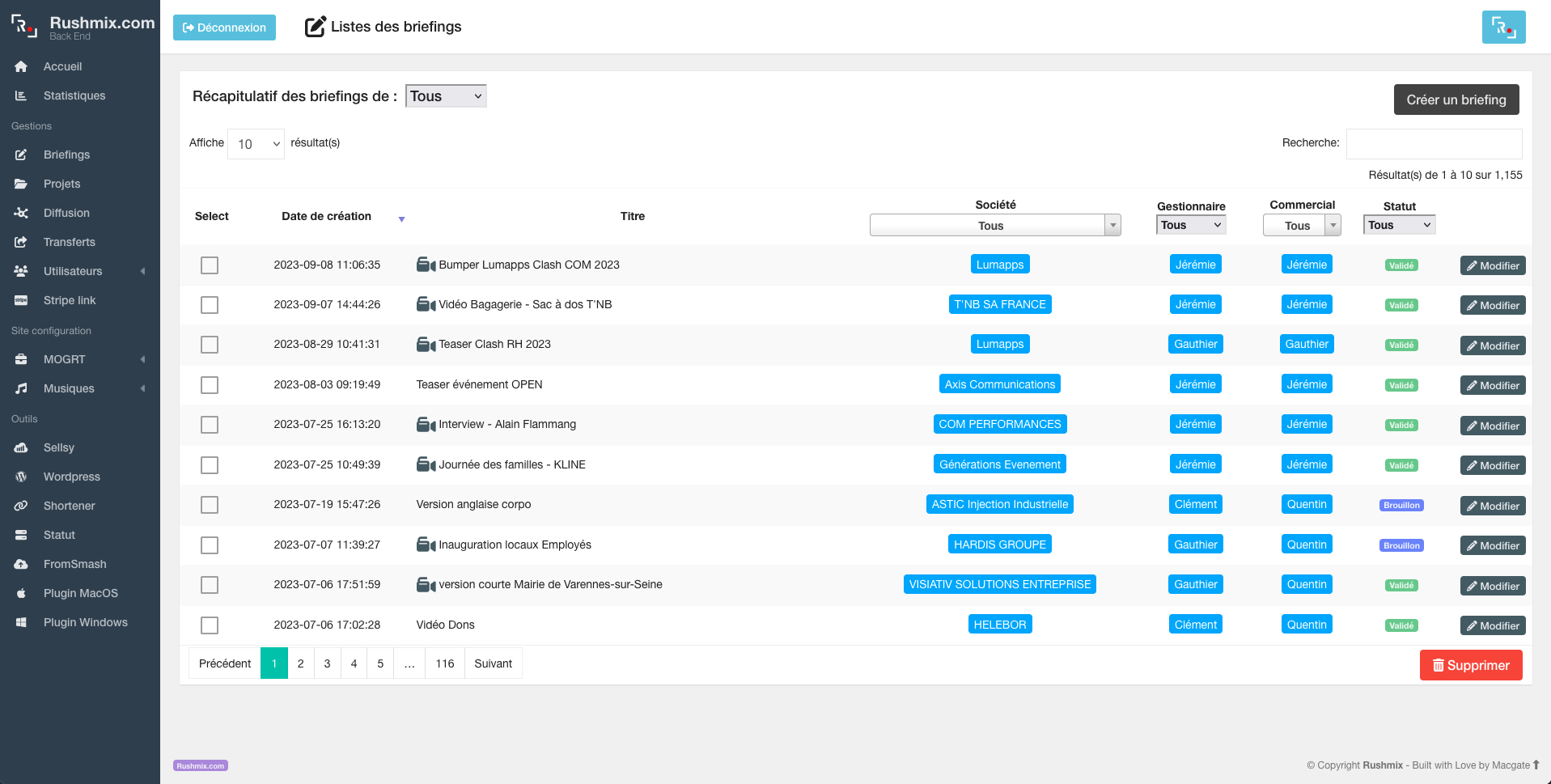Click the Transferts share icon
This screenshot has width=1551, height=784.
click(21, 242)
